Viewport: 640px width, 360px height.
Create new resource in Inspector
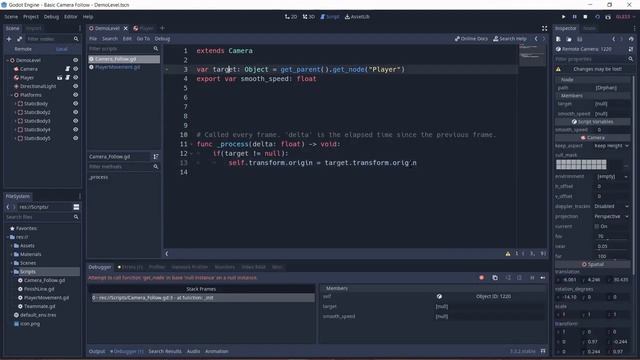pos(558,39)
